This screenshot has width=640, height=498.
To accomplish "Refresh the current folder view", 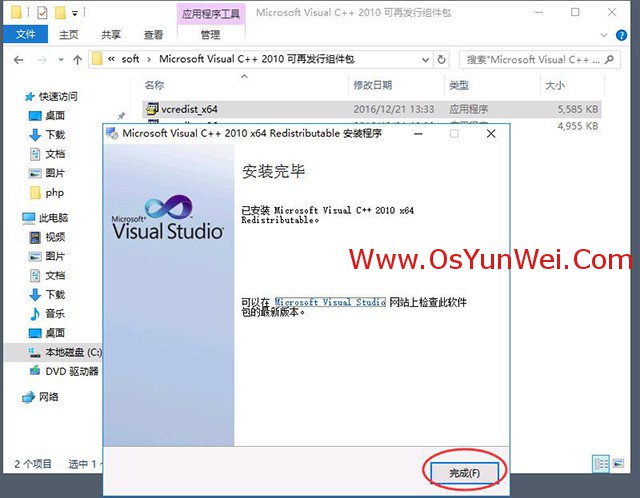I will [441, 60].
